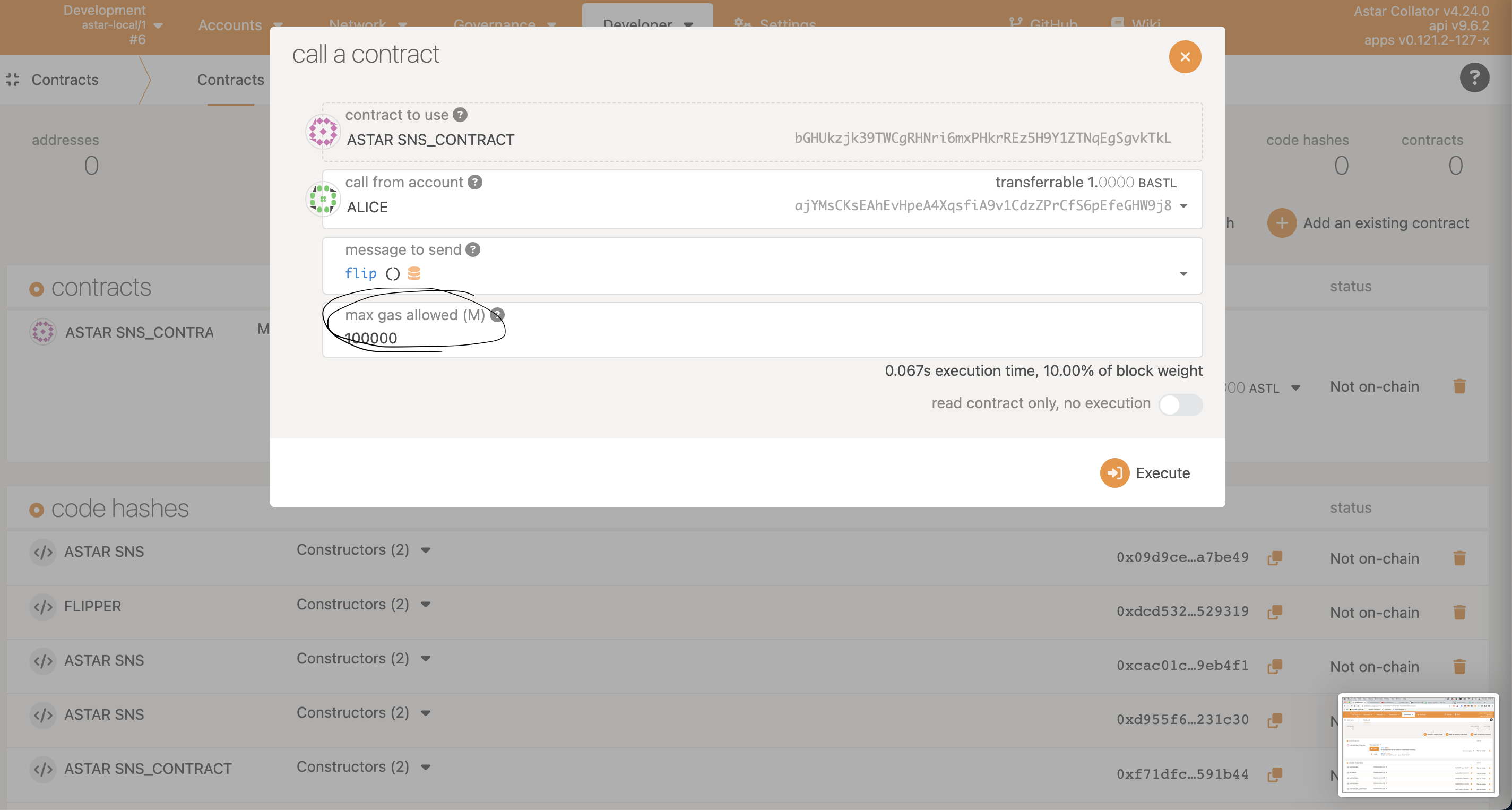Copy hash 0x09d9ce…a7be49
This screenshot has height=810, width=1512.
(x=1274, y=558)
